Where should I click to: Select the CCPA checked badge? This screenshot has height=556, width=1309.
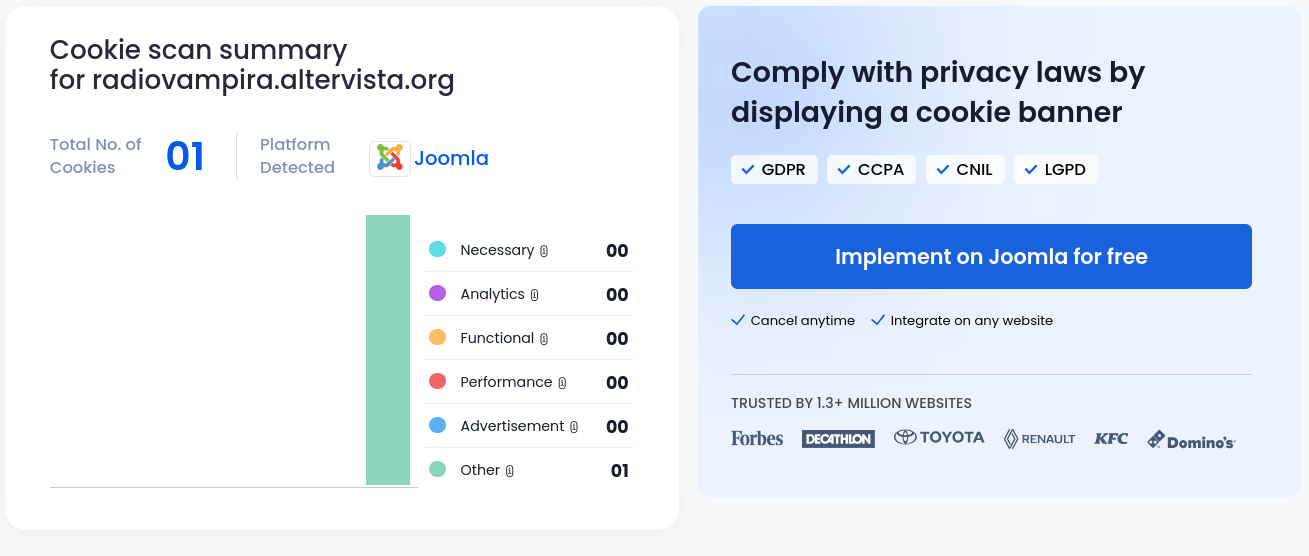point(870,170)
